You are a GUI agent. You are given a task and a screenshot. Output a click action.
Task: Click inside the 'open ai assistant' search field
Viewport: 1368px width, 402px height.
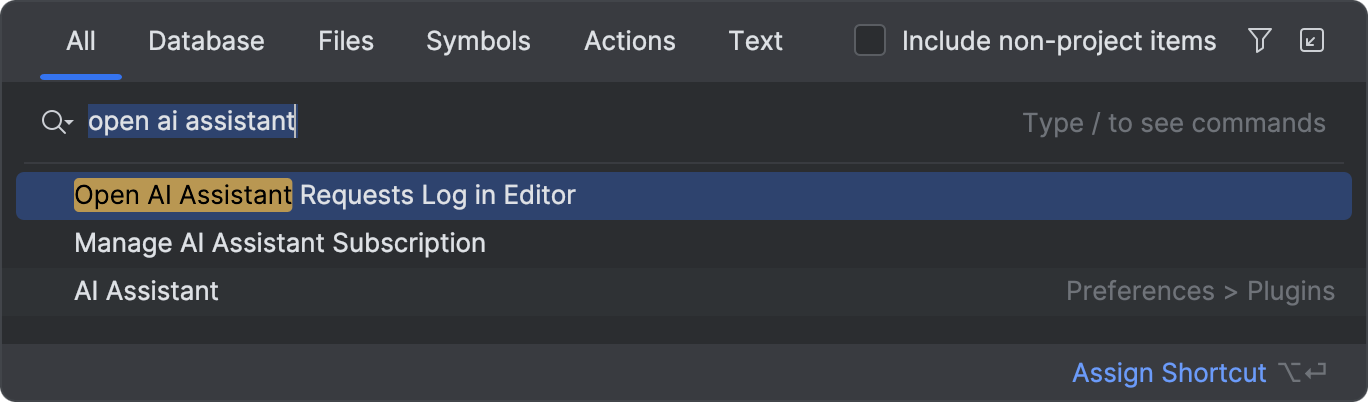[x=550, y=123]
